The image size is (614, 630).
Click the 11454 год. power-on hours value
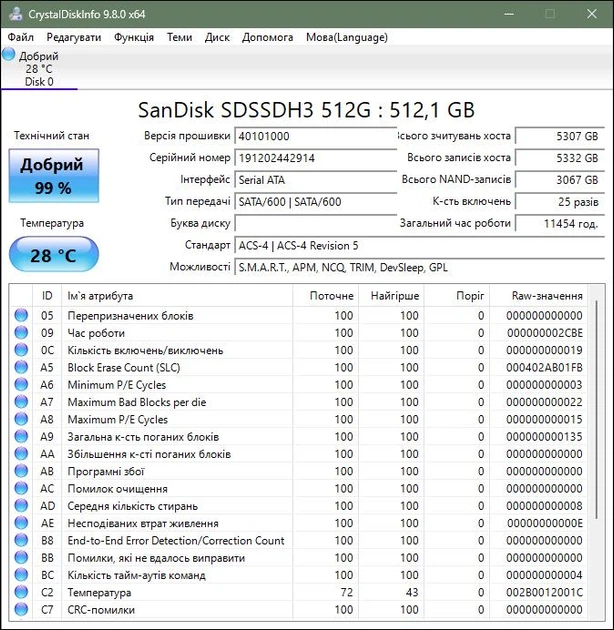560,223
